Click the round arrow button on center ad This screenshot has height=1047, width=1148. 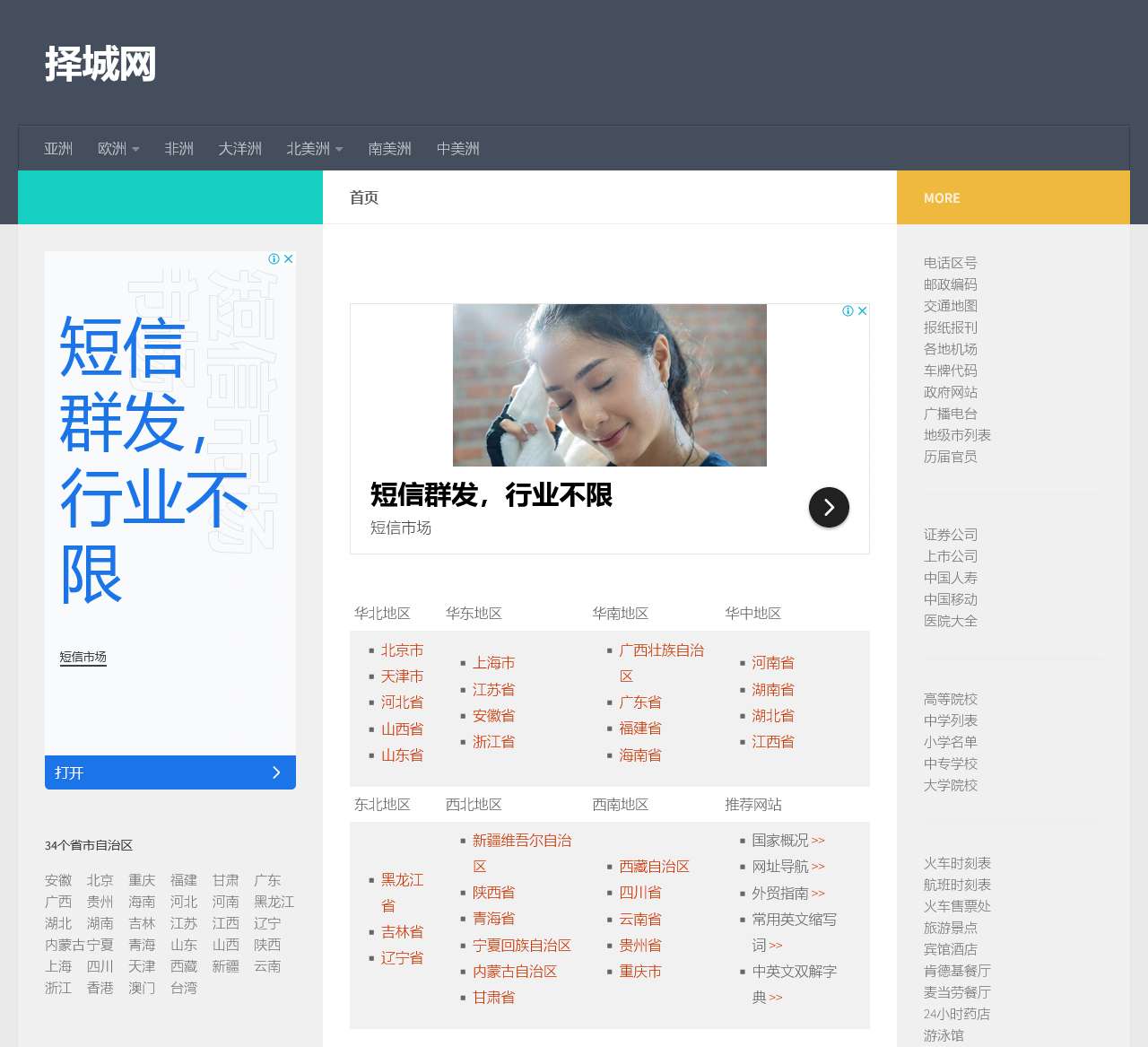tap(829, 507)
